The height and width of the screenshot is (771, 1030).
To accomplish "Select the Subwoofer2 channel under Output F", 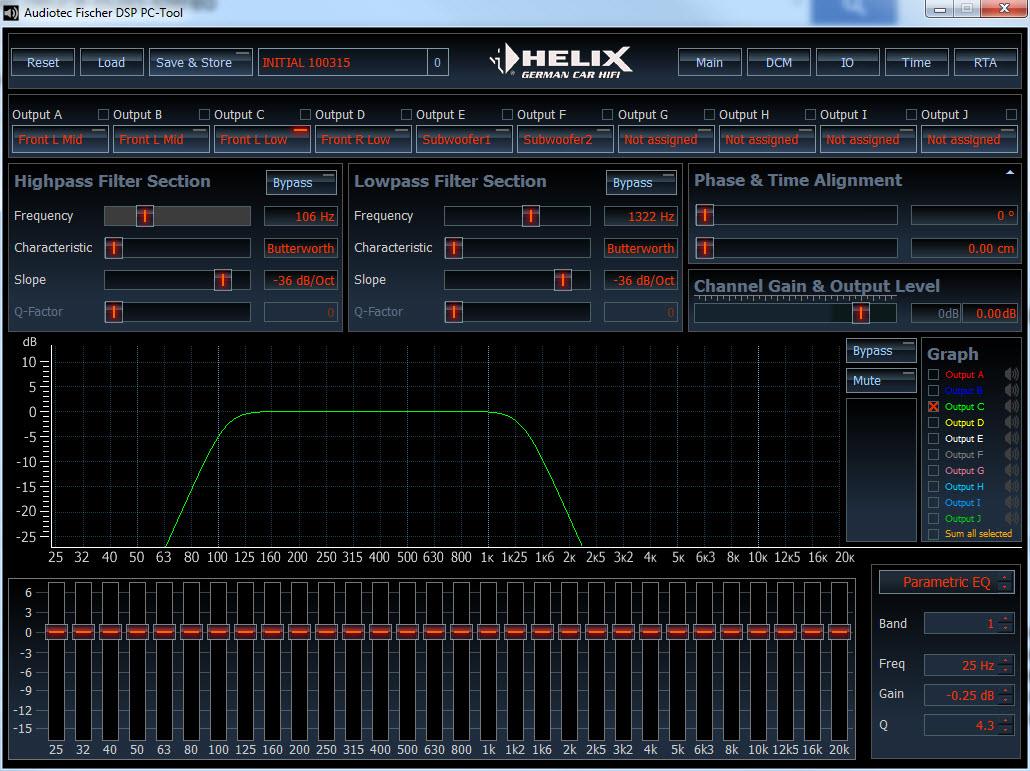I will pos(565,139).
